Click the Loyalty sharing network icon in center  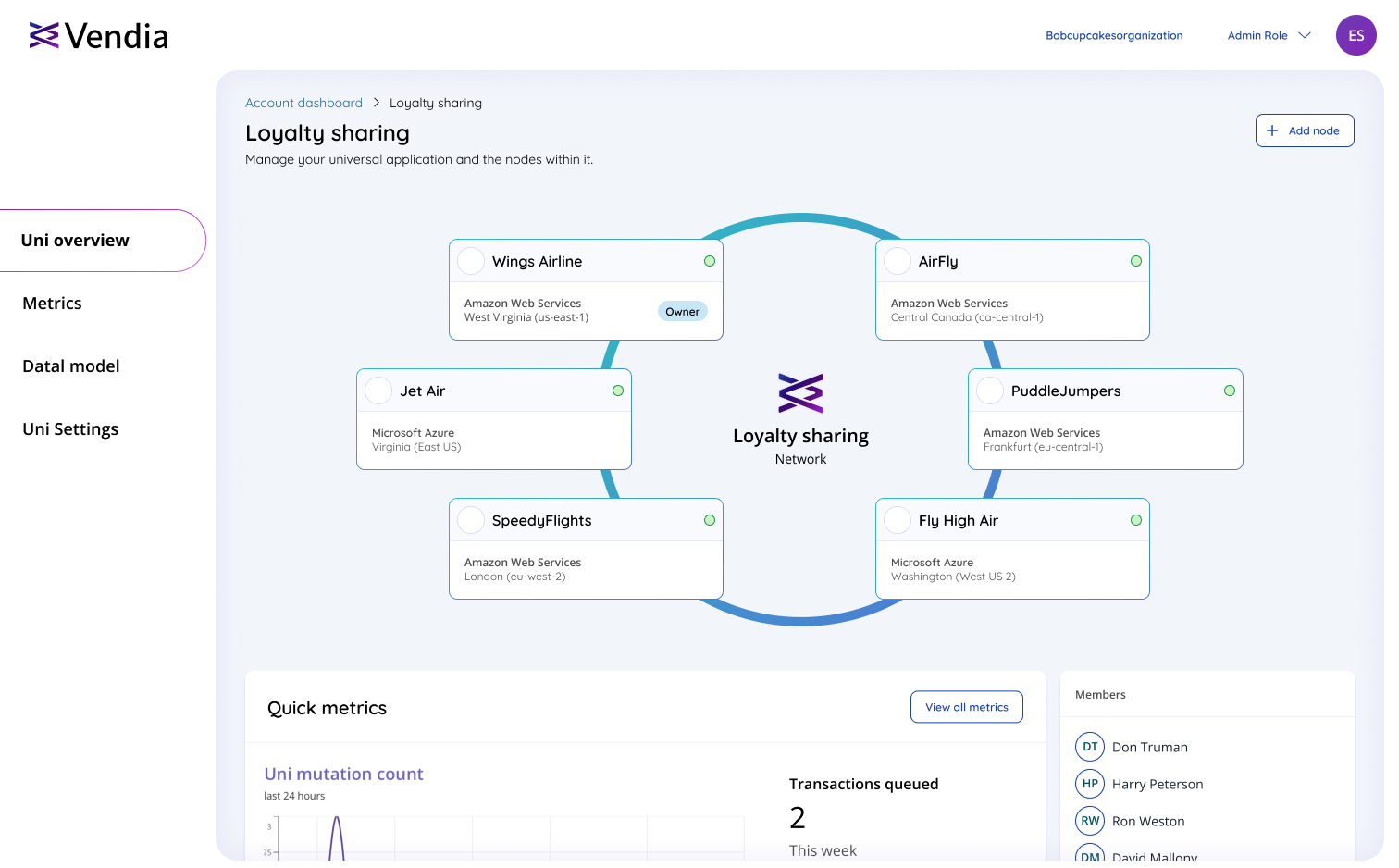(x=801, y=392)
